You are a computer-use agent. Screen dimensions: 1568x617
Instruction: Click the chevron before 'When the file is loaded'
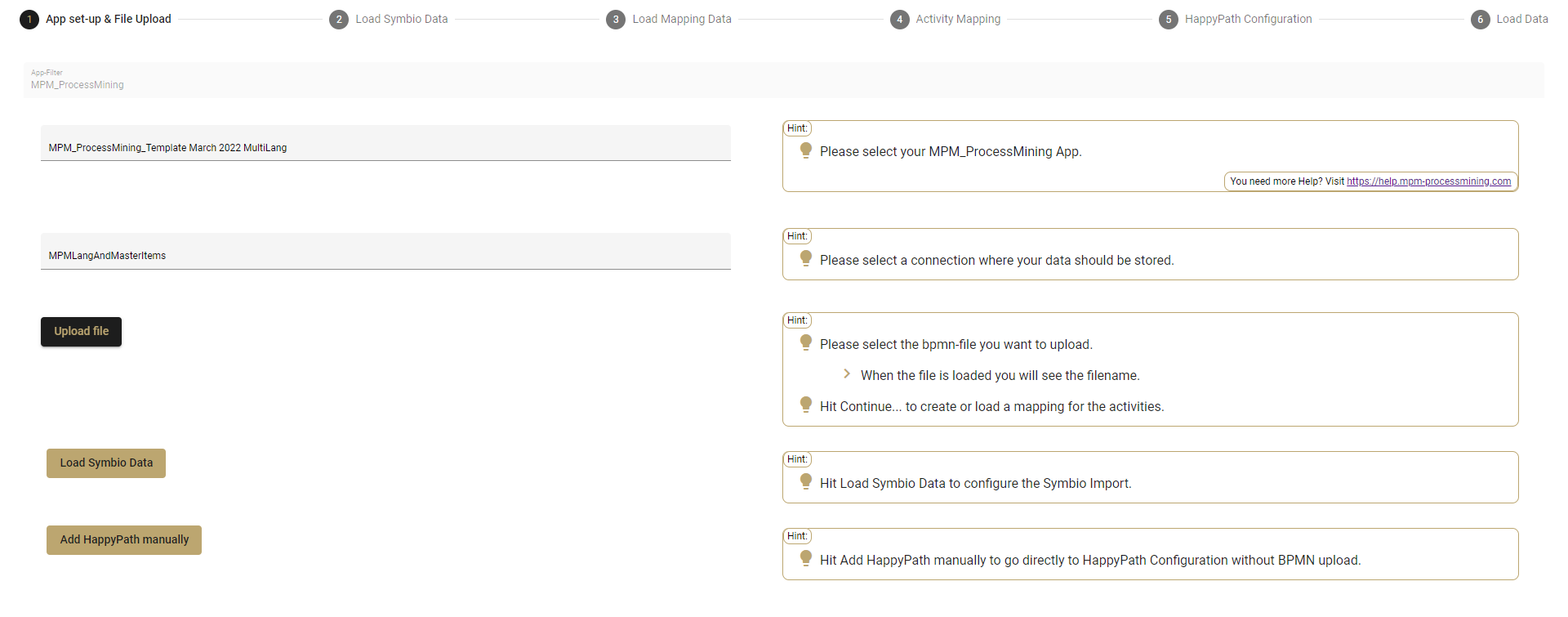click(847, 374)
